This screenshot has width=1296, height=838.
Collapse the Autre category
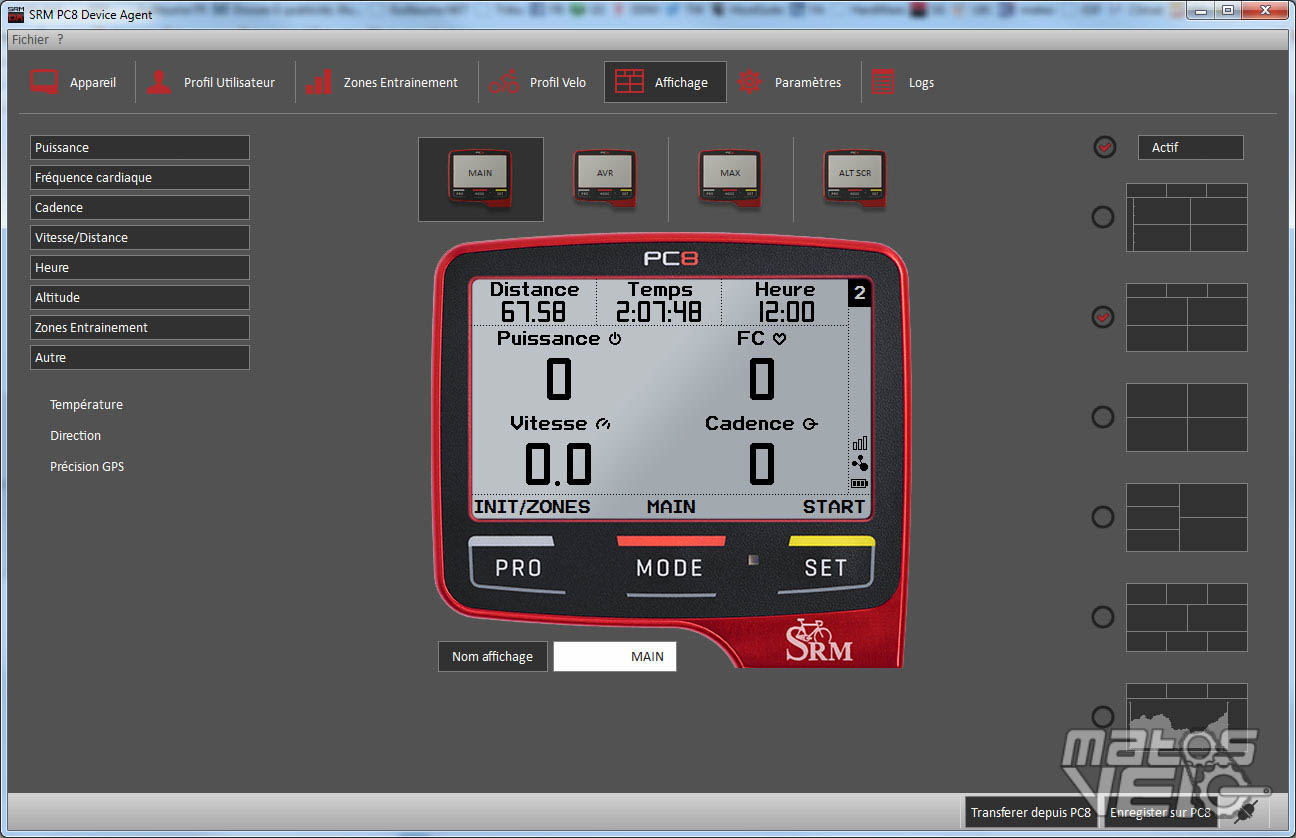pyautogui.click(x=140, y=357)
